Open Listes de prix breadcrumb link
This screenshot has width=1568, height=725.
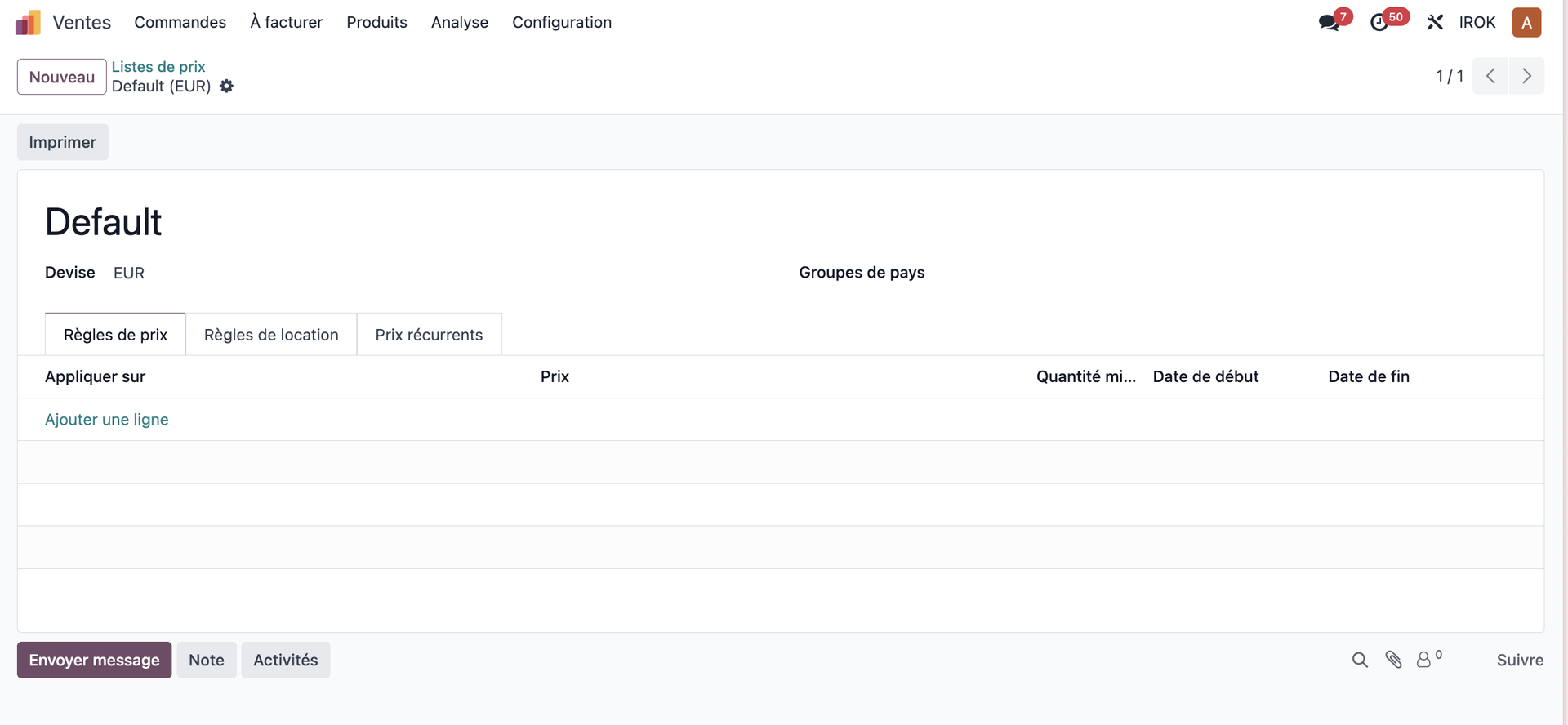coord(158,67)
